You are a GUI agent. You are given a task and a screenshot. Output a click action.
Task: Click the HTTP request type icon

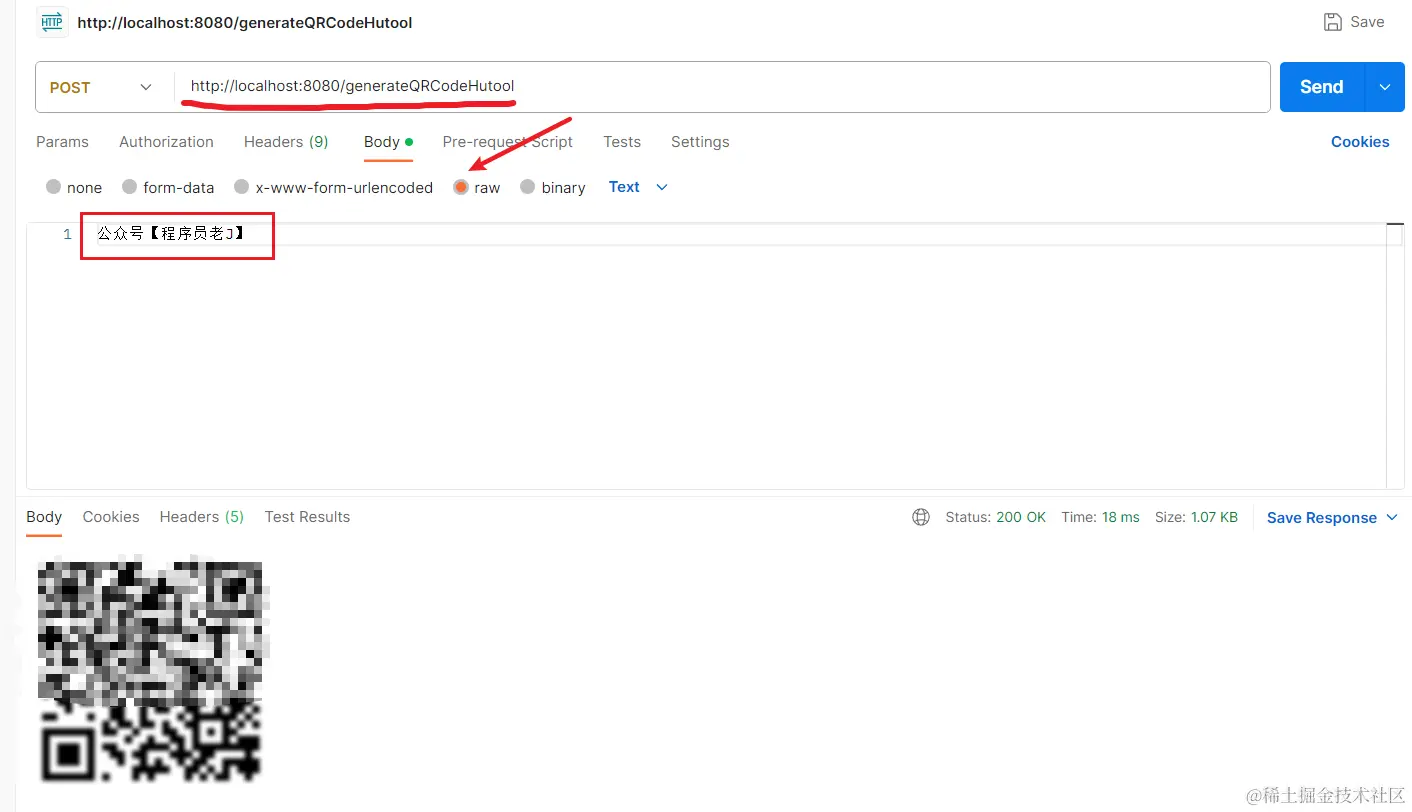point(52,22)
